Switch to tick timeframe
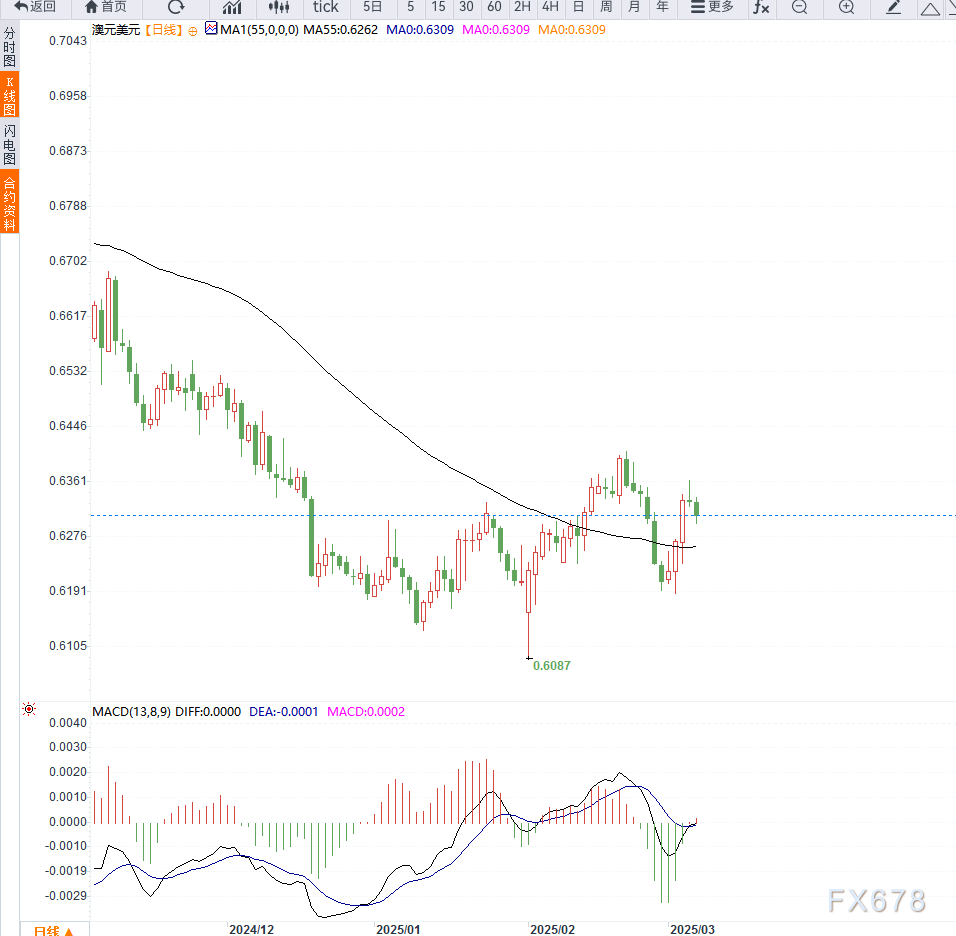956x936 pixels. coord(326,7)
